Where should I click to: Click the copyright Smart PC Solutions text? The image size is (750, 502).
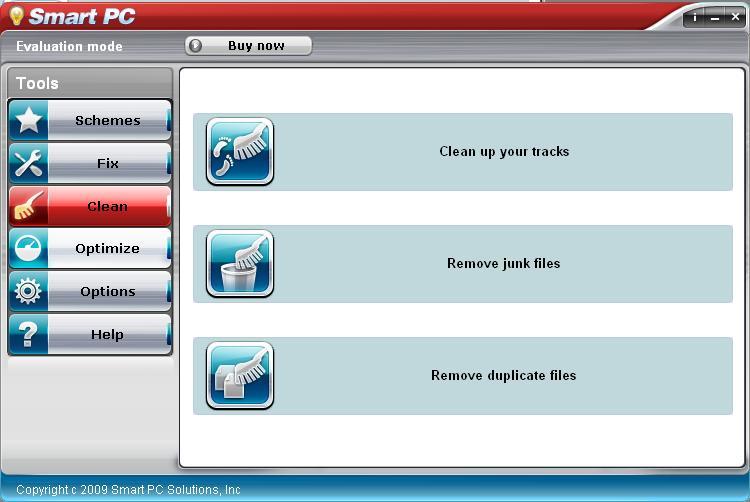[128, 490]
